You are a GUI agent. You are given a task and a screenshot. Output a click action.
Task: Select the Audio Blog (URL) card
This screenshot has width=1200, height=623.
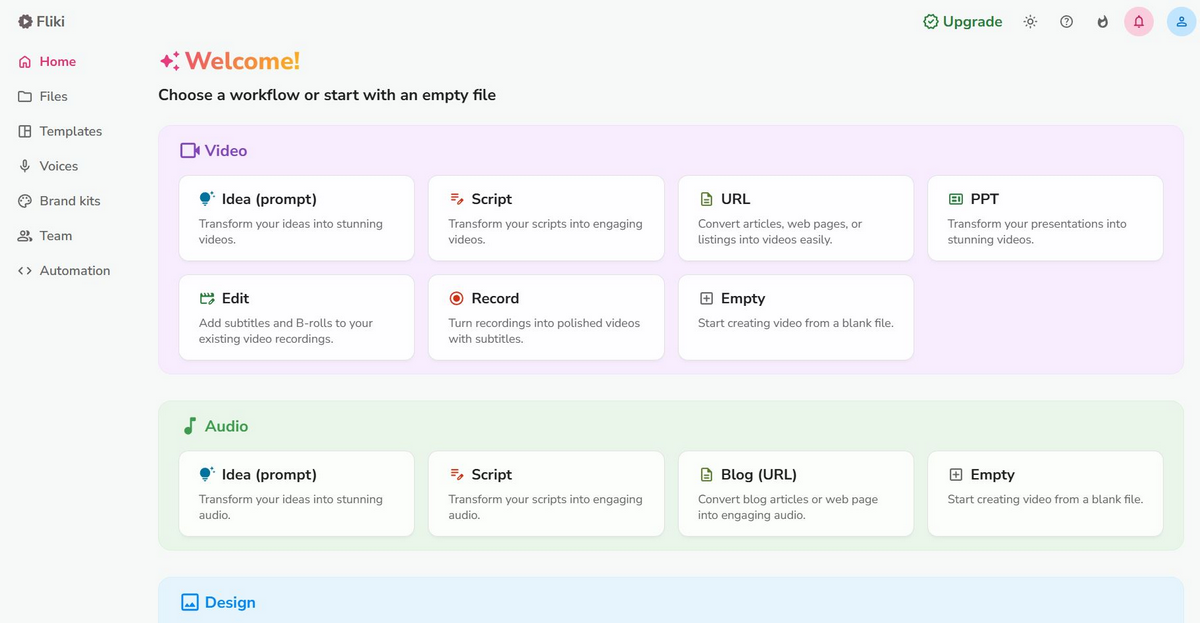tap(795, 493)
